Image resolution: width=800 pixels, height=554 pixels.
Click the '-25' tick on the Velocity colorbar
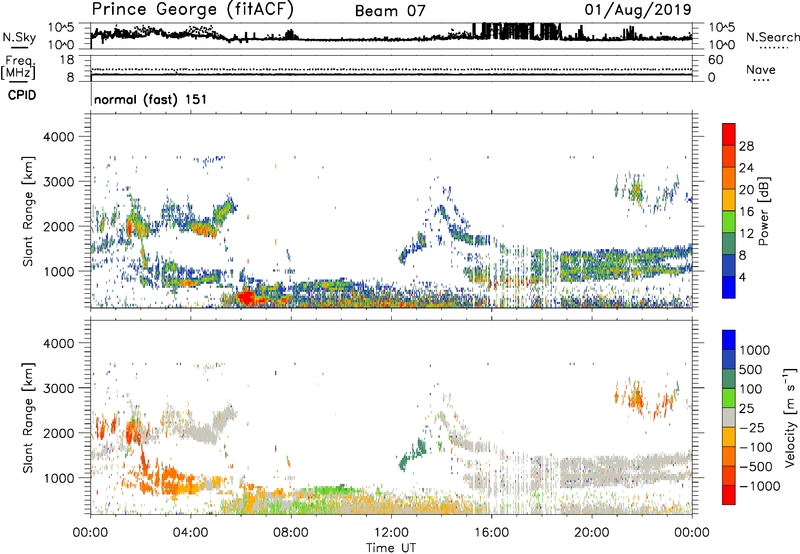click(752, 428)
